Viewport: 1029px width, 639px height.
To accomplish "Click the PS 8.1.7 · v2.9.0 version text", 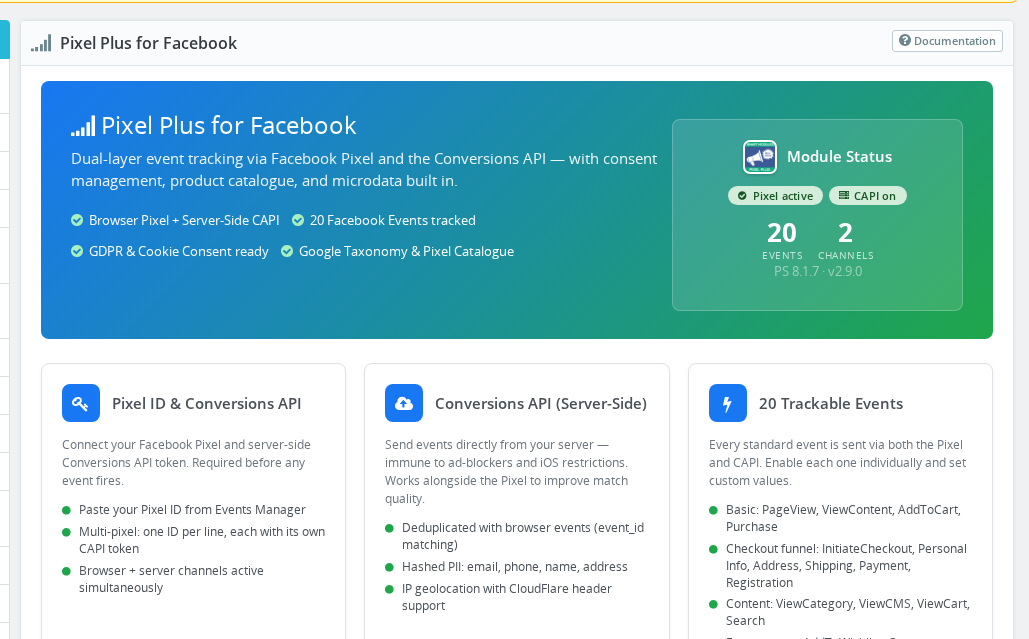I will pyautogui.click(x=818, y=271).
